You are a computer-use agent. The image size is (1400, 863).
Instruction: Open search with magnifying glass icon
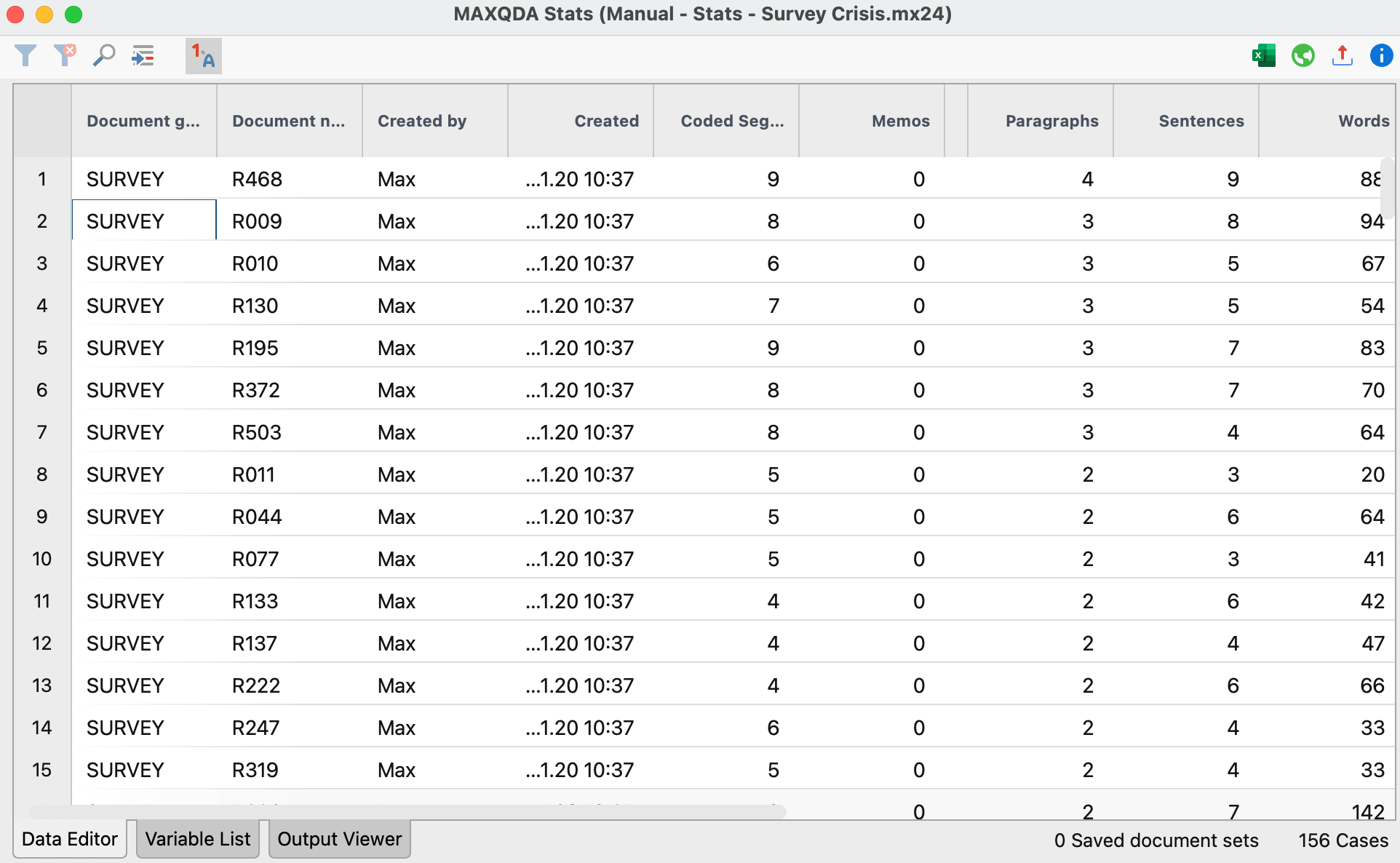(104, 55)
